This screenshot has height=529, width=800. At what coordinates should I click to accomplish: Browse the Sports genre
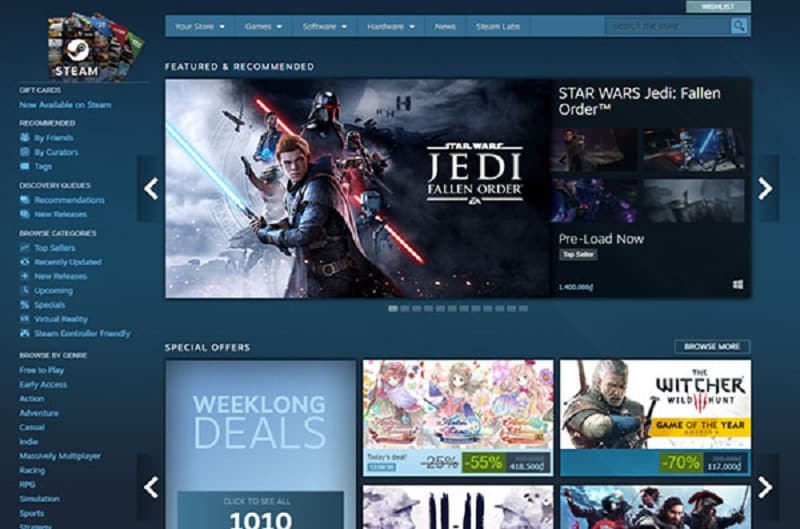(x=32, y=513)
